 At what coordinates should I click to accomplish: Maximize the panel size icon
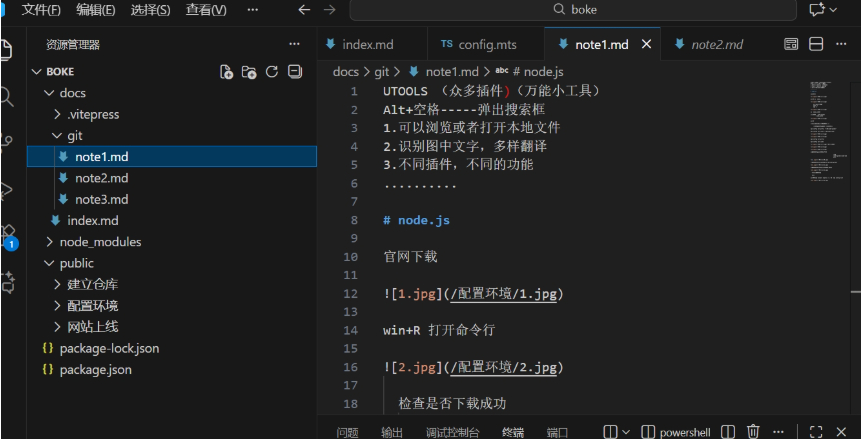click(x=816, y=432)
